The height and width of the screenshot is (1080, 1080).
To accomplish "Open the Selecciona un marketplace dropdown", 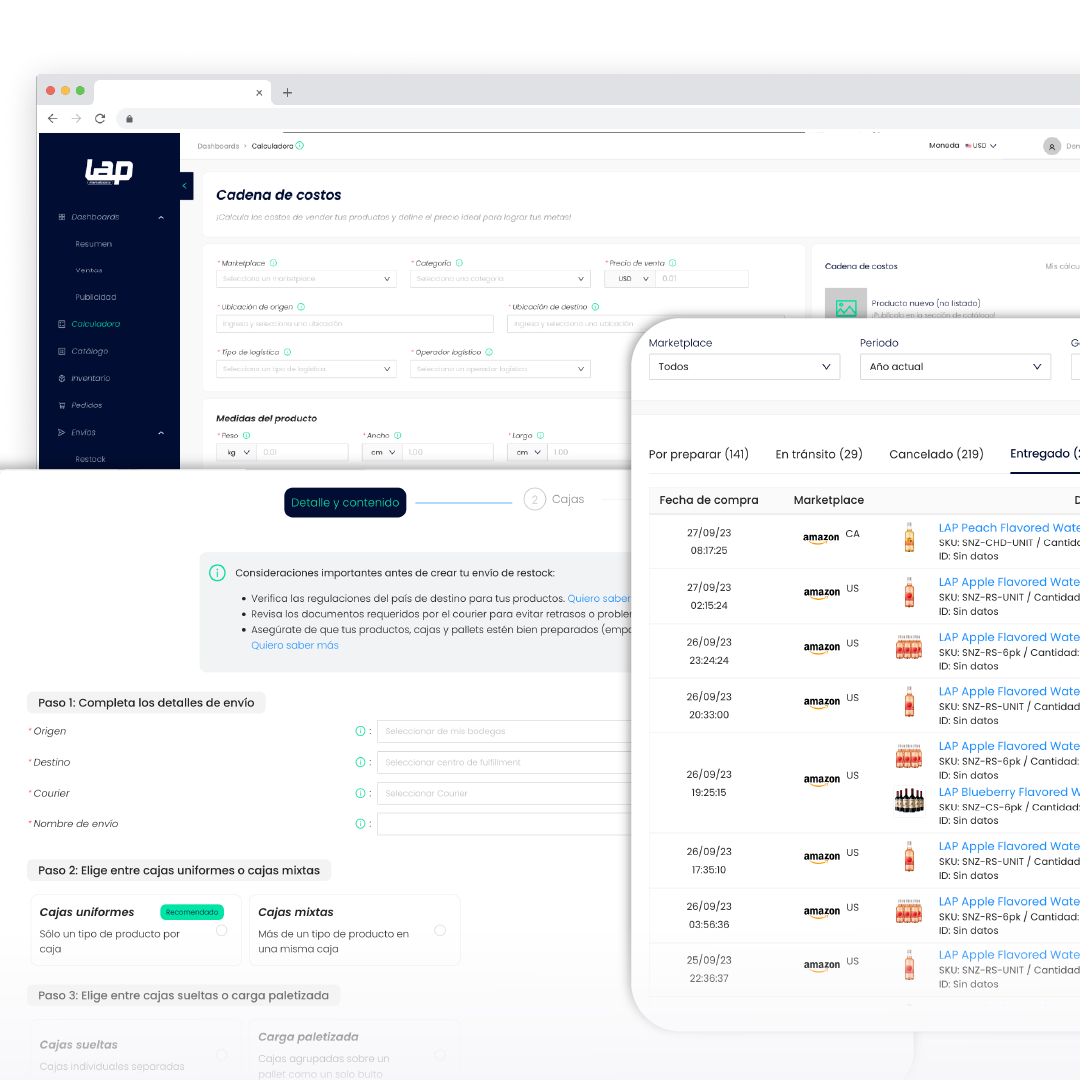I will point(307,279).
